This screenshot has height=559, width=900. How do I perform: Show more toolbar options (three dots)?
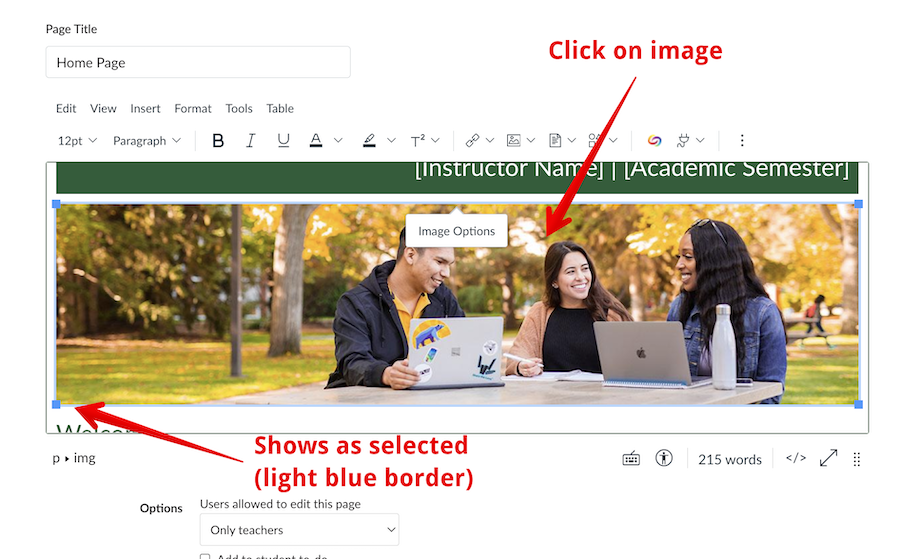742,141
